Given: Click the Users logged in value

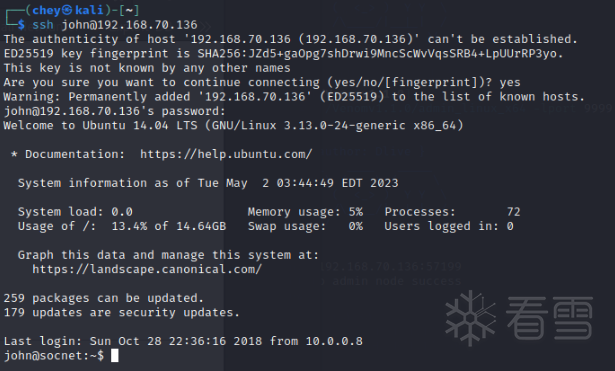Looking at the screenshot, I should [x=509, y=226].
